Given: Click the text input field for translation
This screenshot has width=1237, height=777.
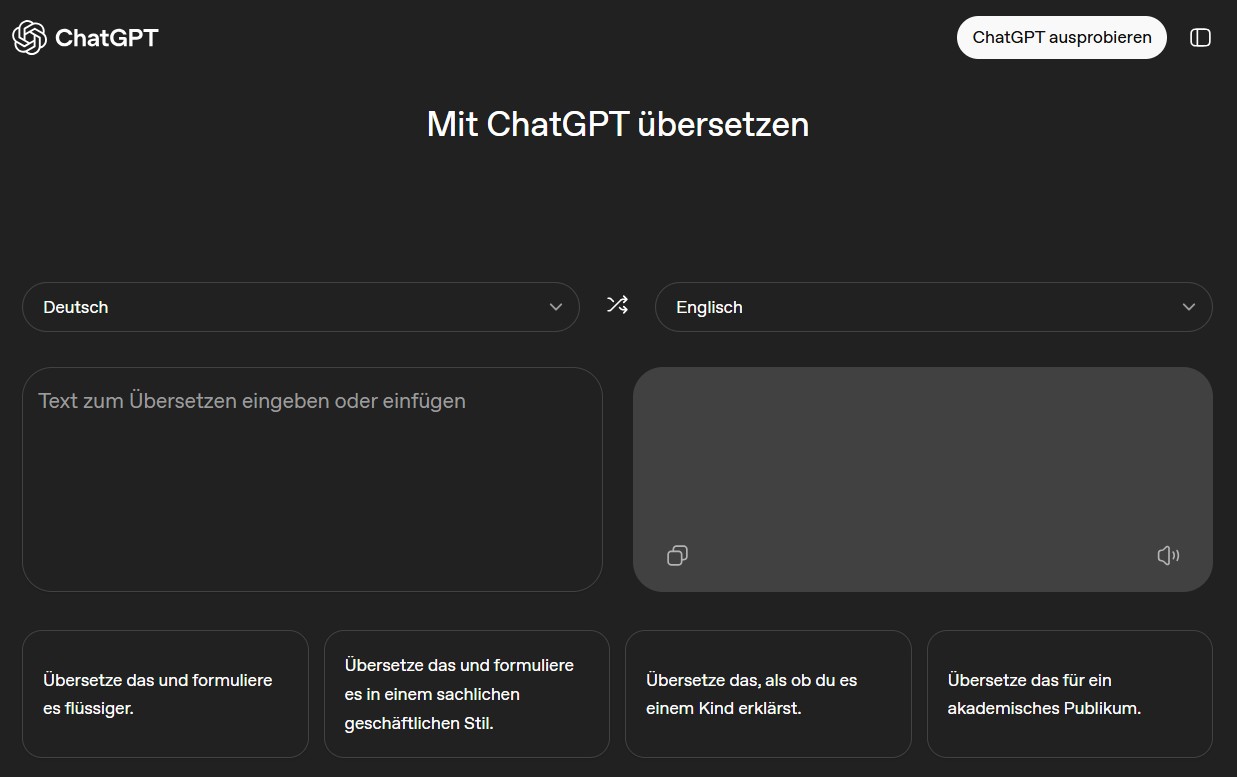Looking at the screenshot, I should tap(313, 480).
